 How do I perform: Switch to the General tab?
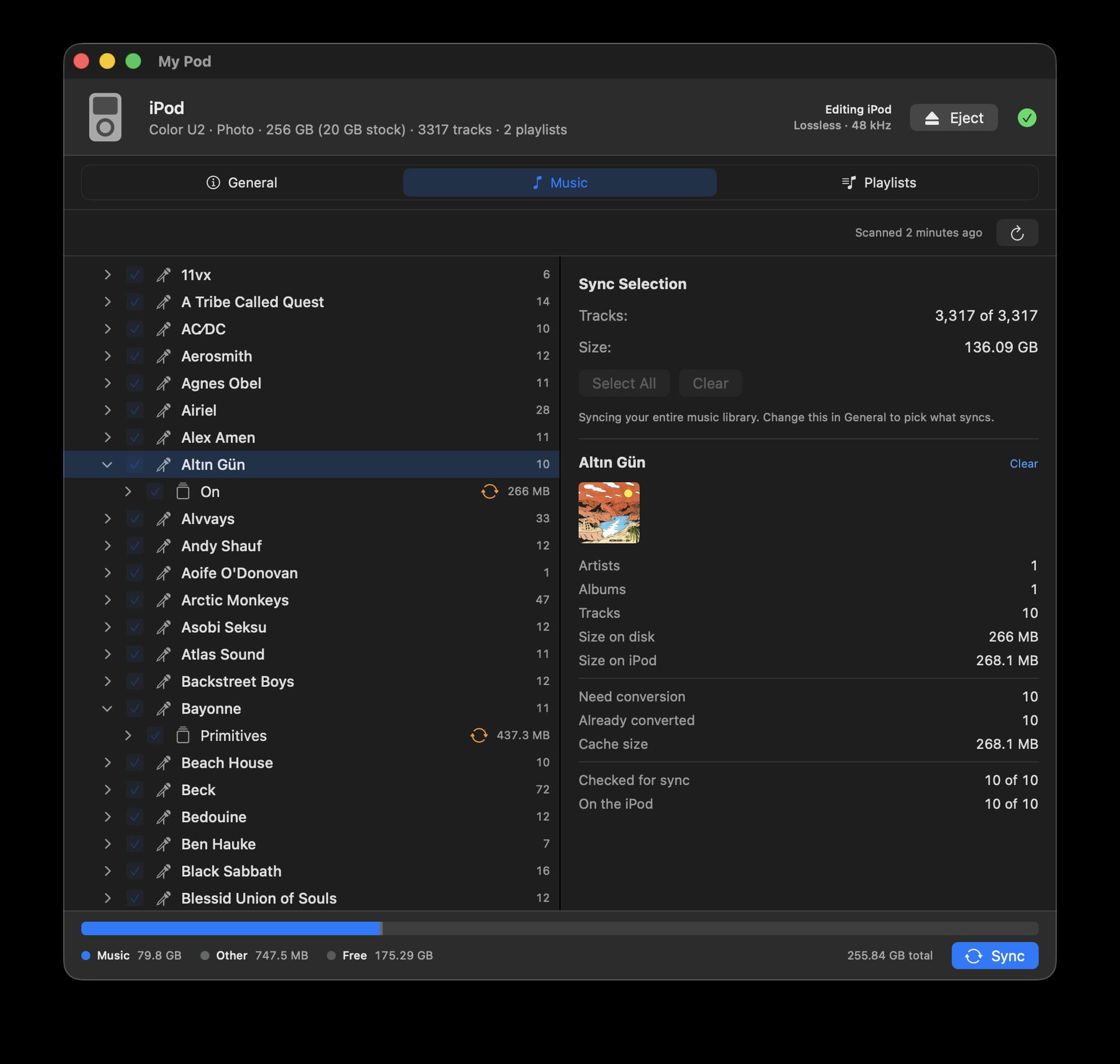tap(242, 183)
